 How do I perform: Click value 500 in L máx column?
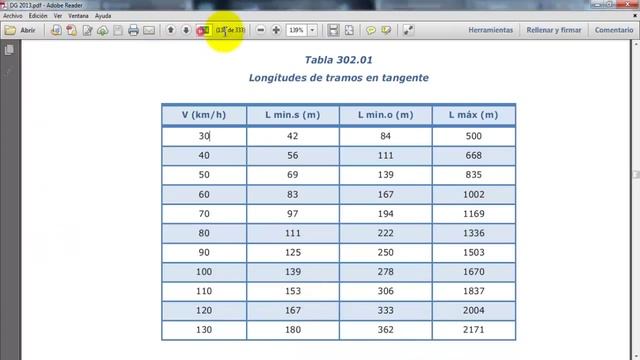(x=473, y=136)
